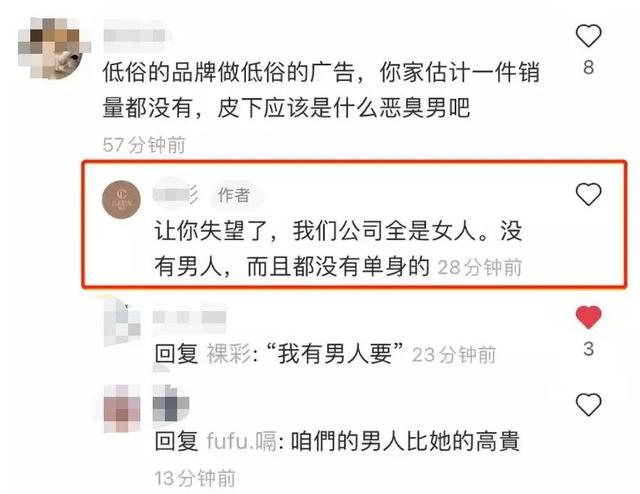
Task: Open the mentioned user fufu.嗝 profile
Action: (242, 441)
